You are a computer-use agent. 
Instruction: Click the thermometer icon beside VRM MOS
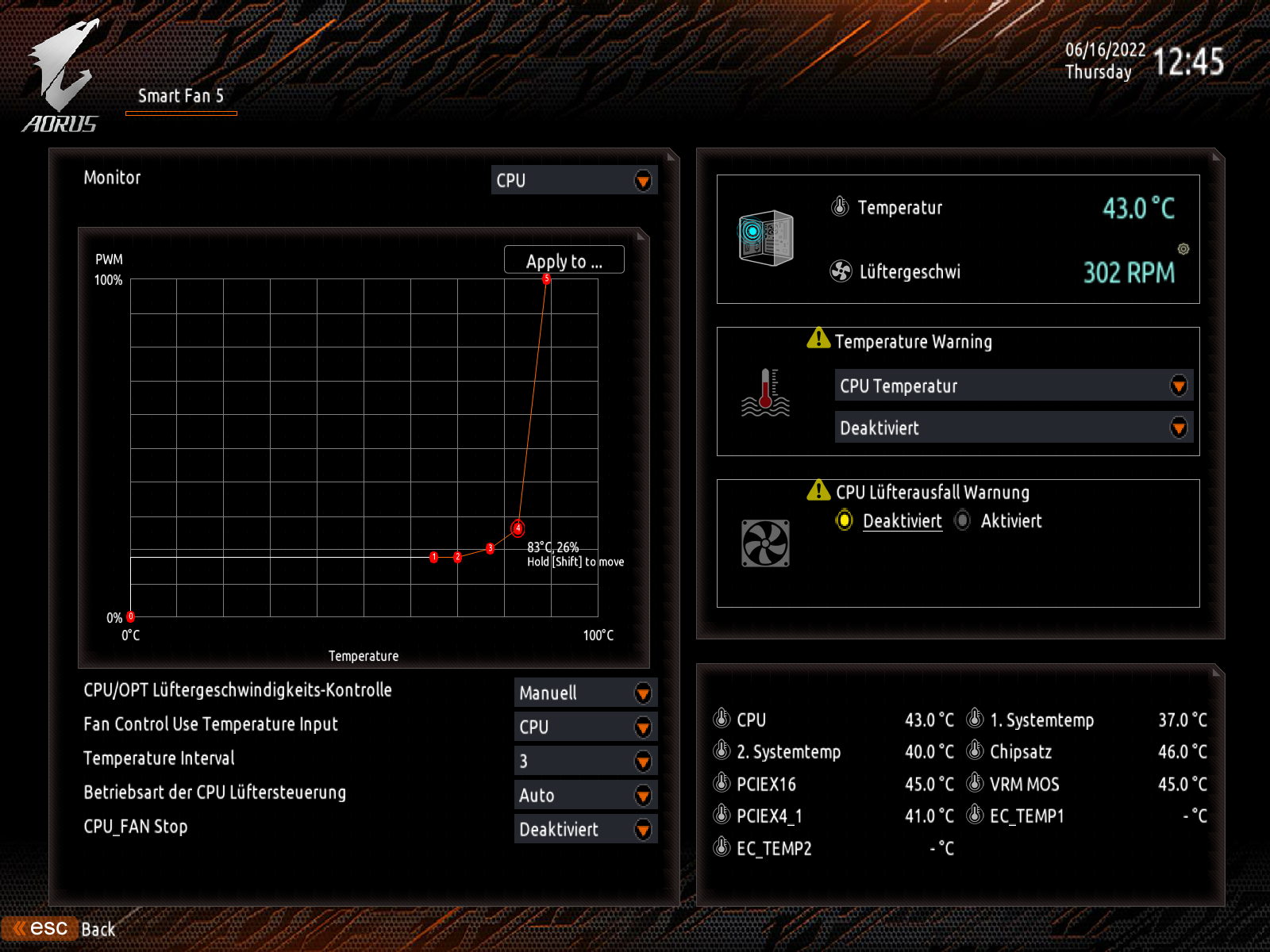tap(975, 783)
